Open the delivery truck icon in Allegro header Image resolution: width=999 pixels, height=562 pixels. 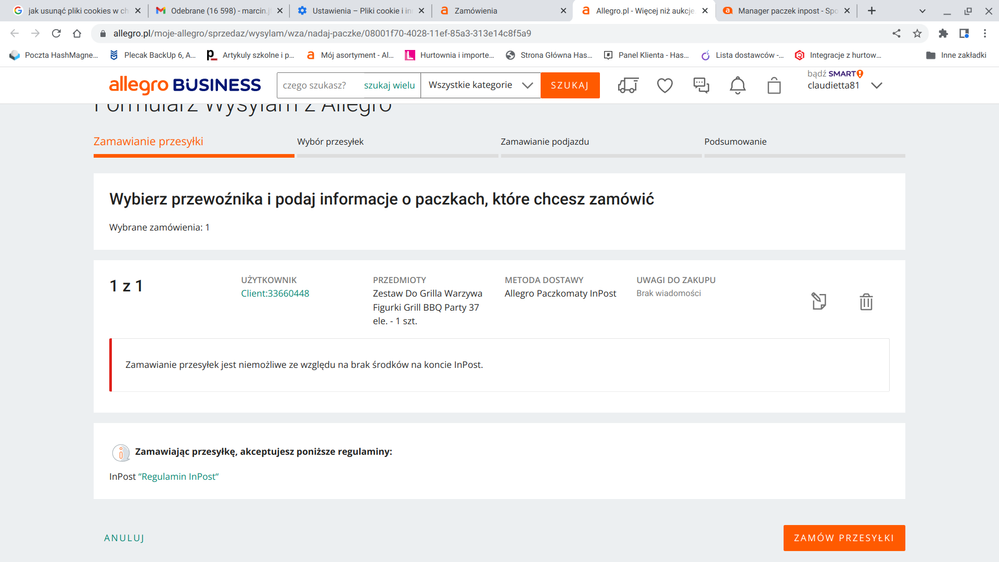628,85
